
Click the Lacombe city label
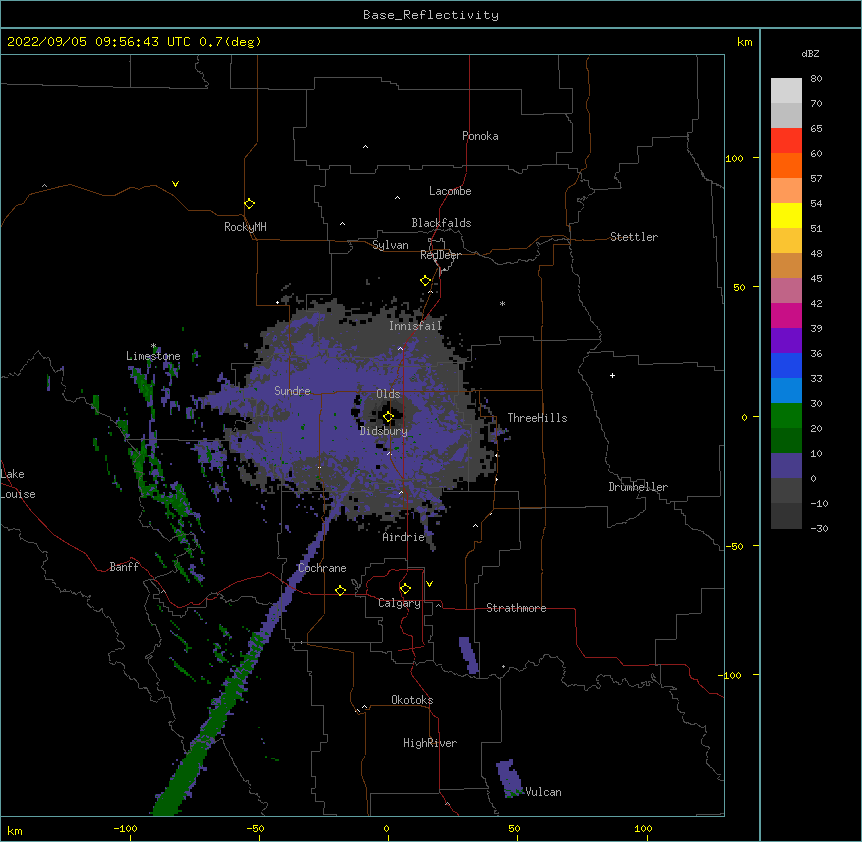450,191
